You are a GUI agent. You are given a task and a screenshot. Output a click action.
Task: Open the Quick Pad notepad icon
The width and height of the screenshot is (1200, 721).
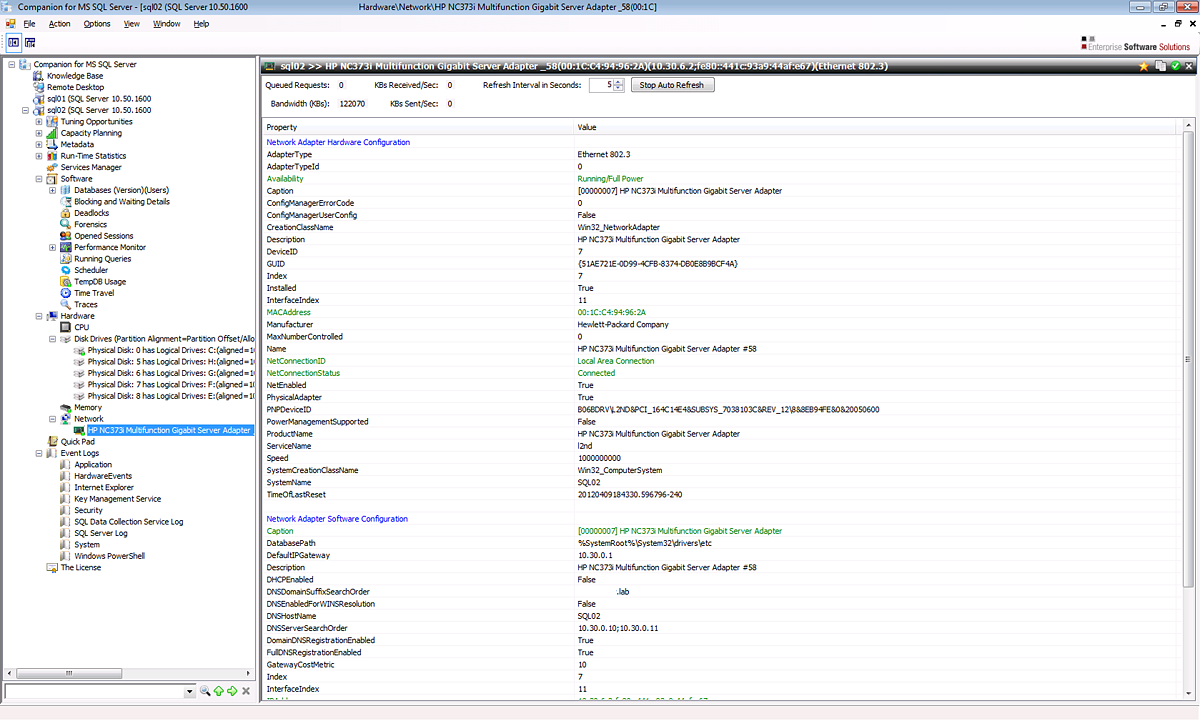(53, 441)
